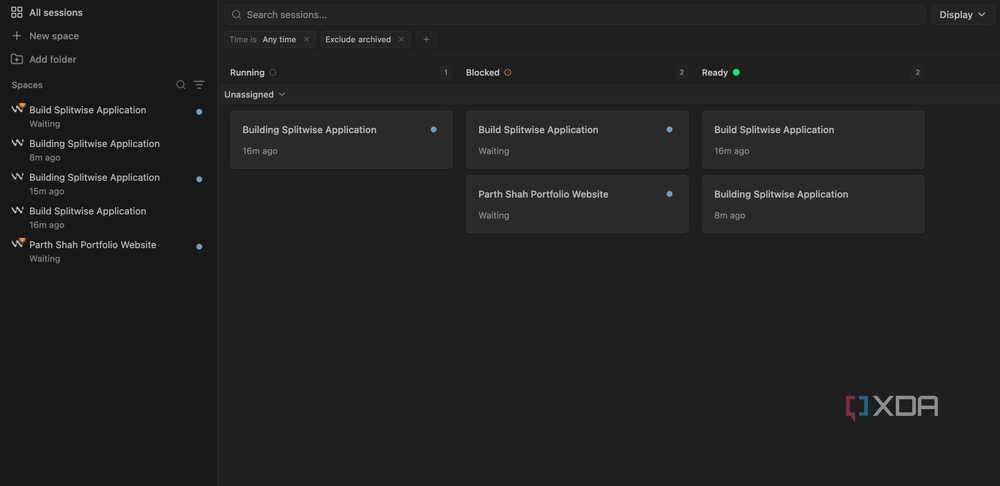Click the Running column header
1000x486 pixels.
coord(247,73)
